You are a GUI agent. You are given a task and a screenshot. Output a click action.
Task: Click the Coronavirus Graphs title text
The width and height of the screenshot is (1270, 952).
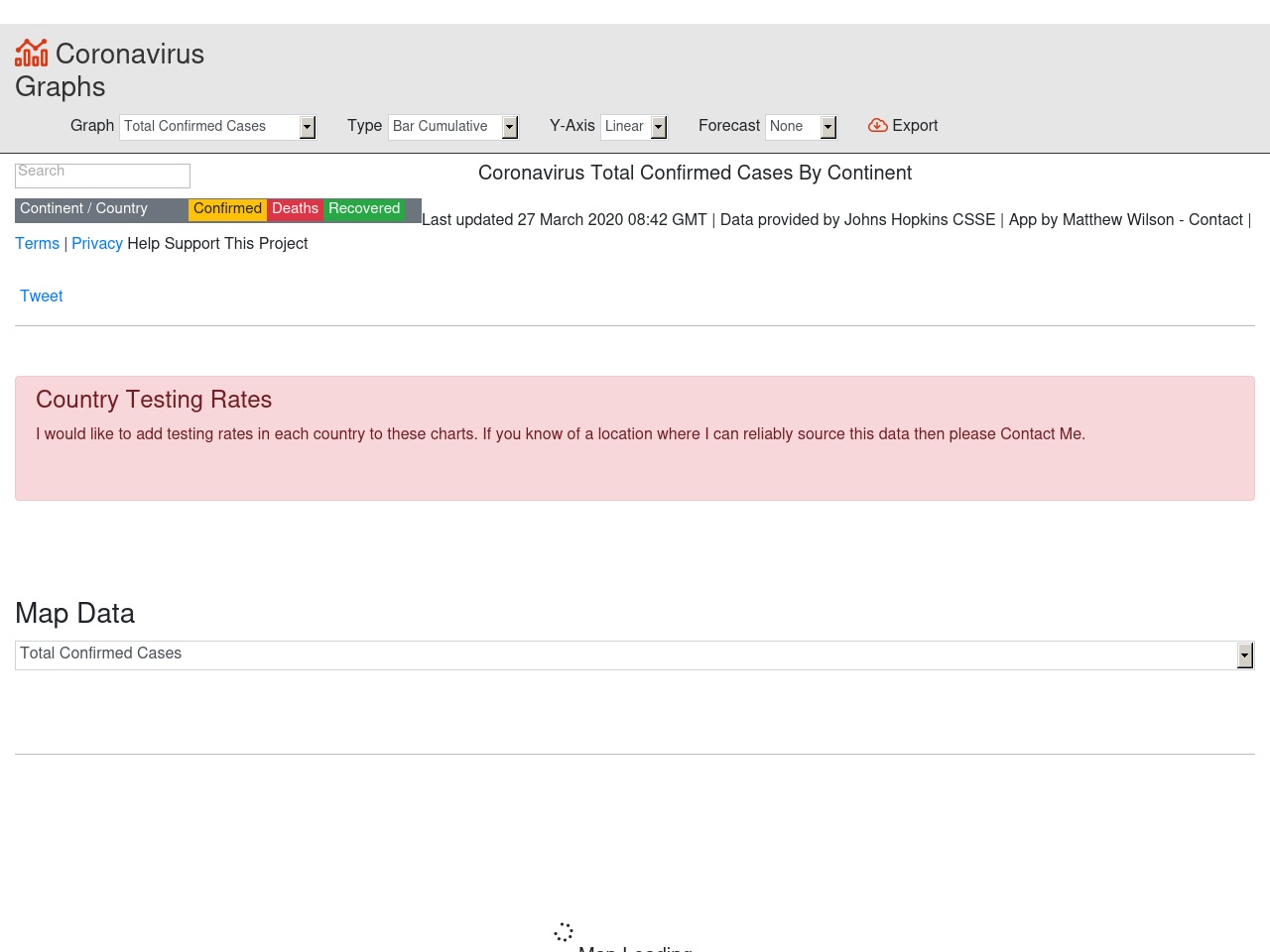(109, 70)
